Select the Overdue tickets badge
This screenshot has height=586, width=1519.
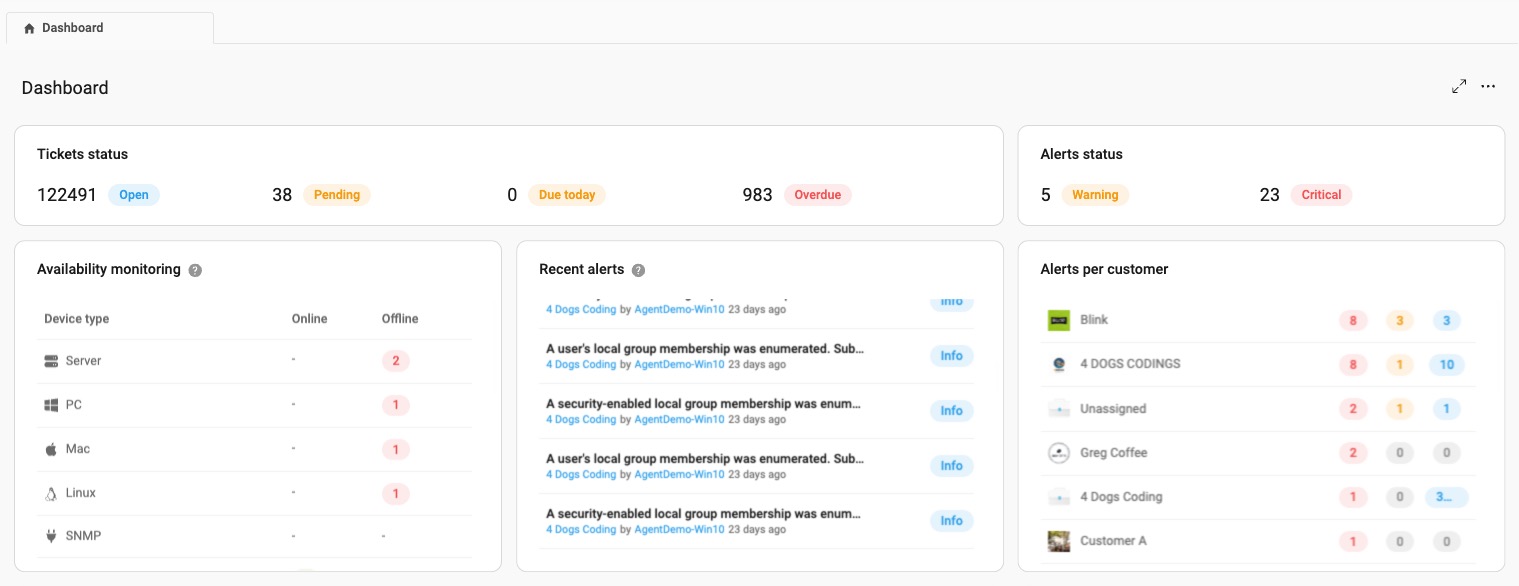[818, 195]
